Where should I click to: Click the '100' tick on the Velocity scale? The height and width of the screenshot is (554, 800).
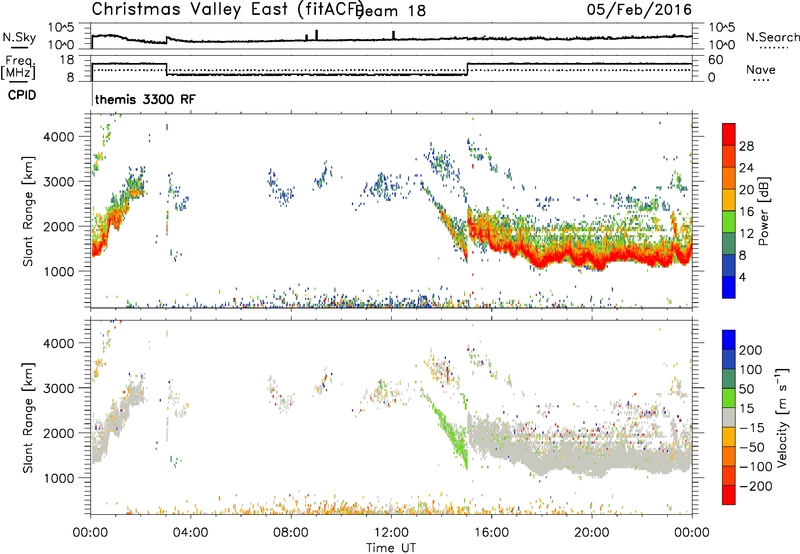[x=751, y=369]
